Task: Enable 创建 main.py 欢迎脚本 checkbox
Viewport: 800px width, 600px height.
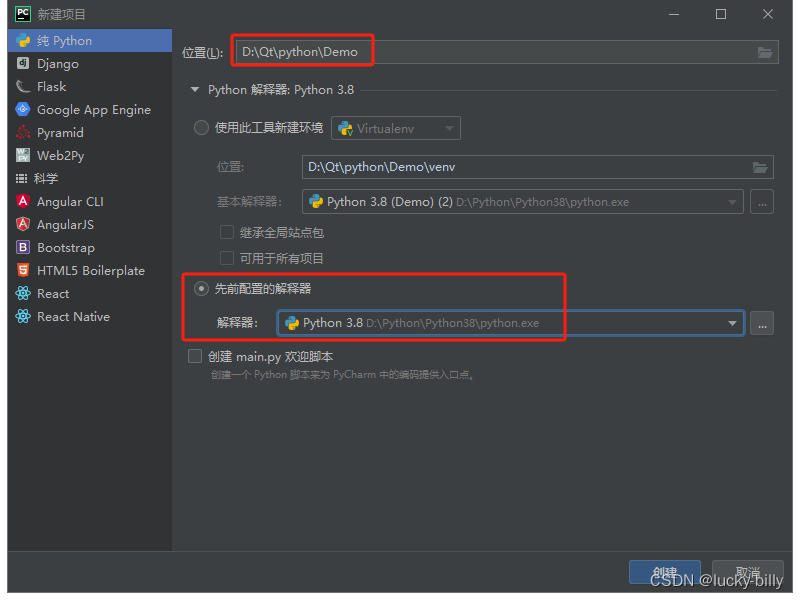Action: 195,356
